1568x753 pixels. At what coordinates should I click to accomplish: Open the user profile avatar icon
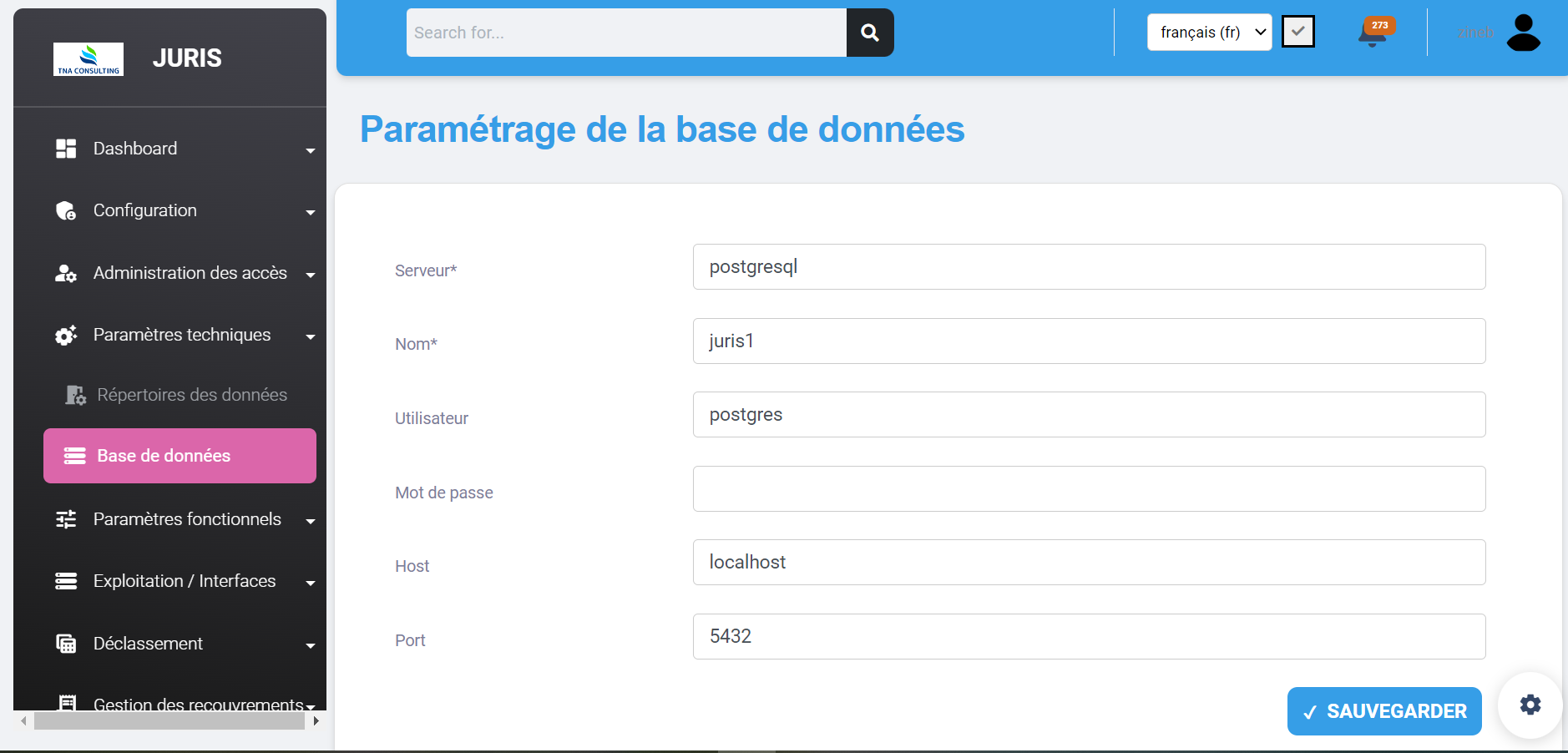(x=1523, y=33)
